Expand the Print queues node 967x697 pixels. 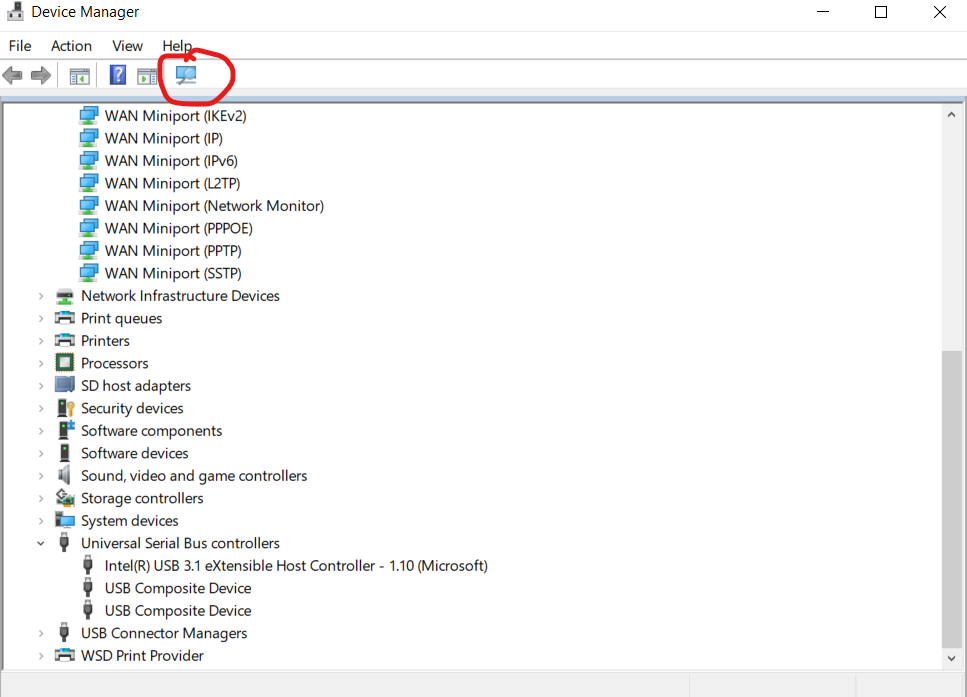pyautogui.click(x=41, y=319)
